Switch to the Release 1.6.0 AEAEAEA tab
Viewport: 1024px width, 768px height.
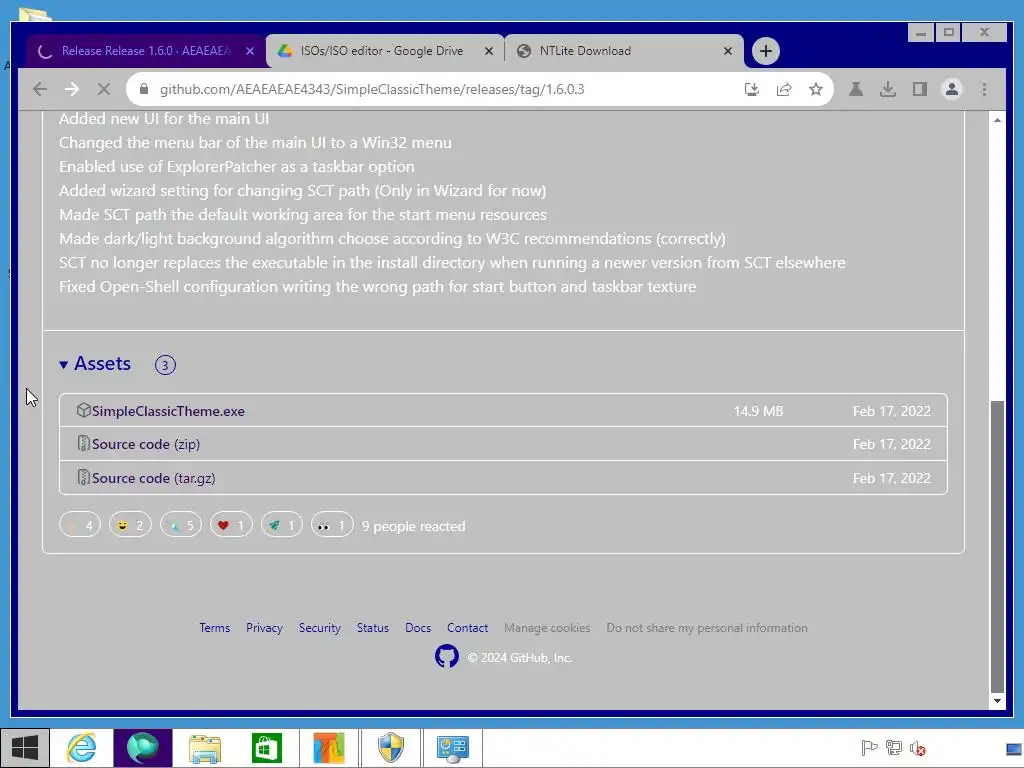[145, 51]
